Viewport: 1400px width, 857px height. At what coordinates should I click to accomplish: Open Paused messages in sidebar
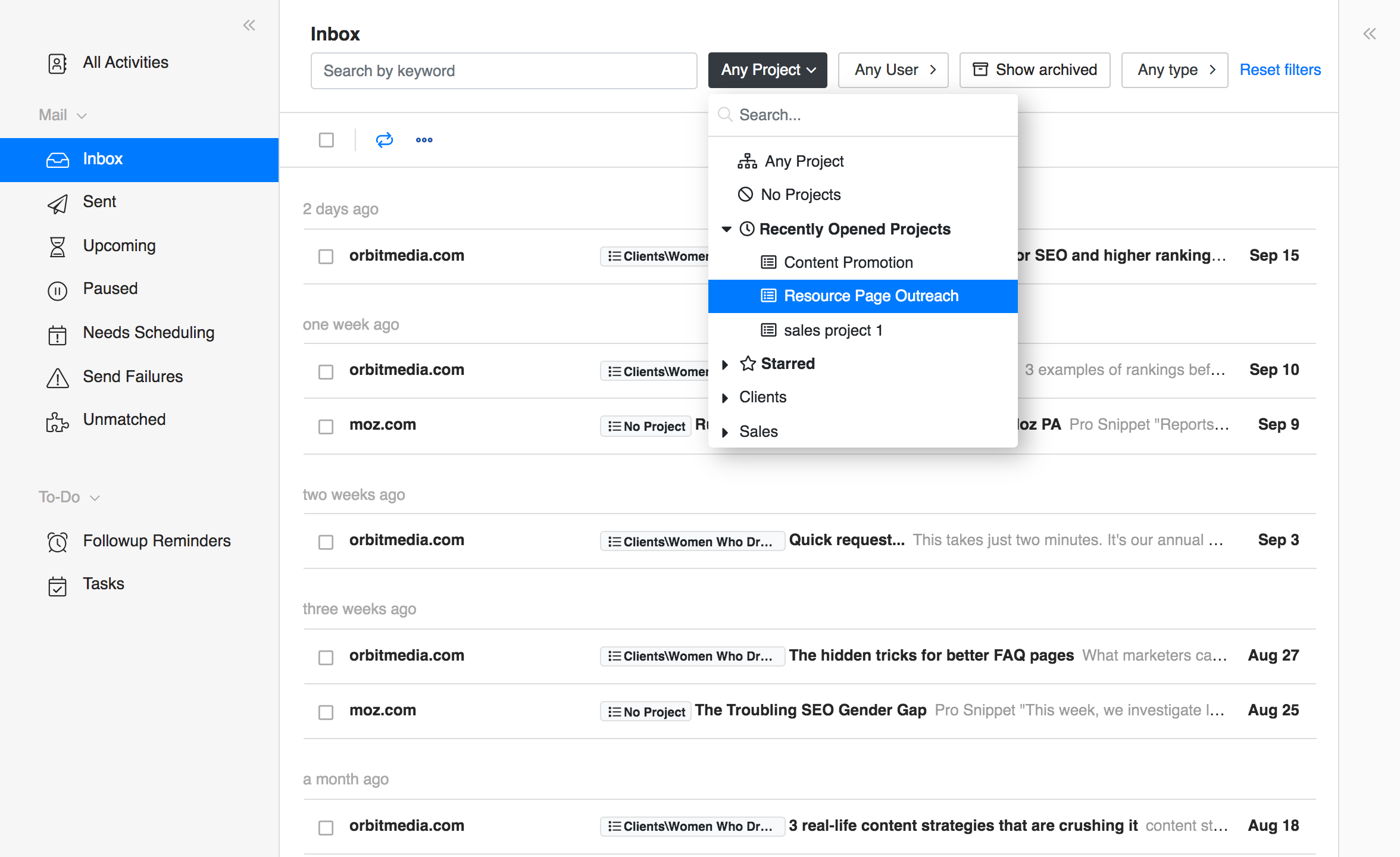110,289
